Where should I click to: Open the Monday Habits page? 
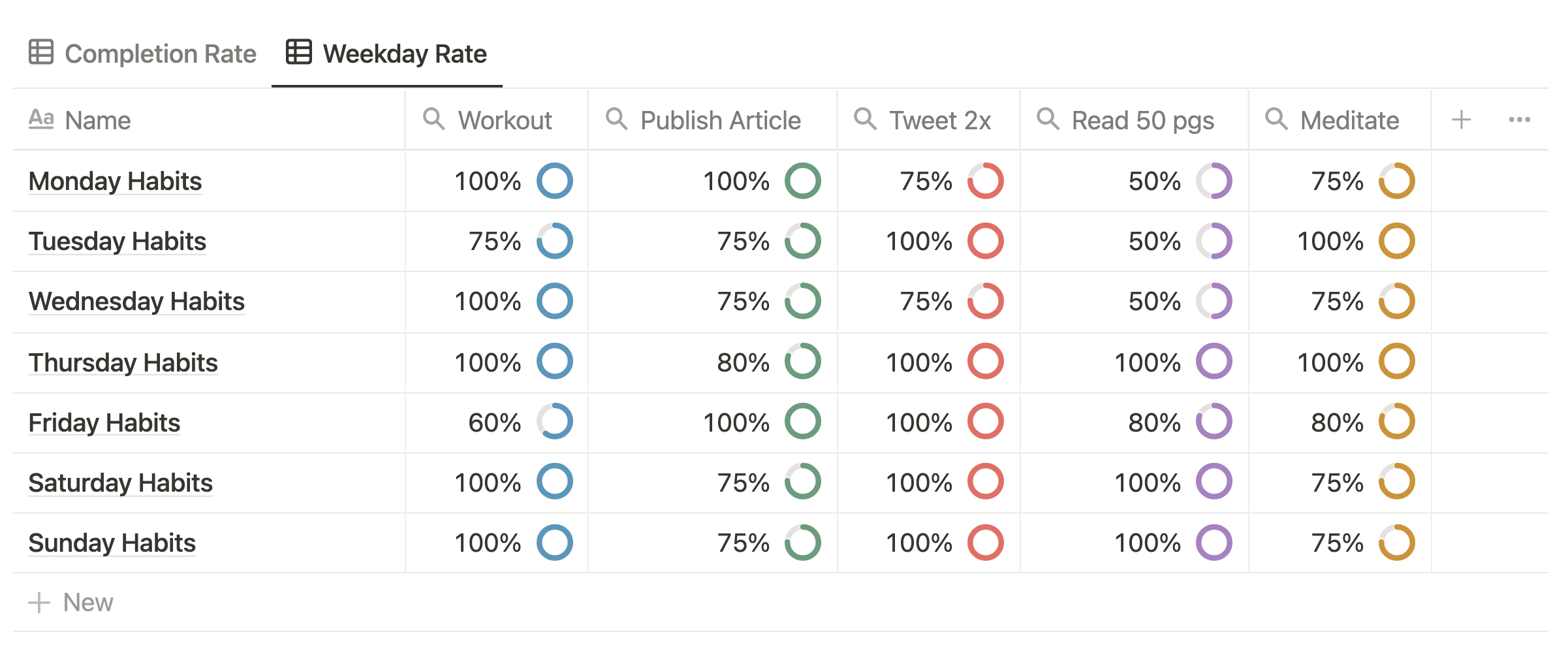(115, 182)
